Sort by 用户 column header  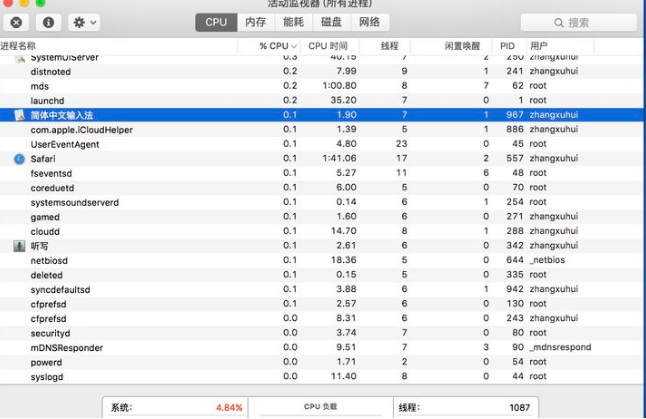pyautogui.click(x=540, y=46)
